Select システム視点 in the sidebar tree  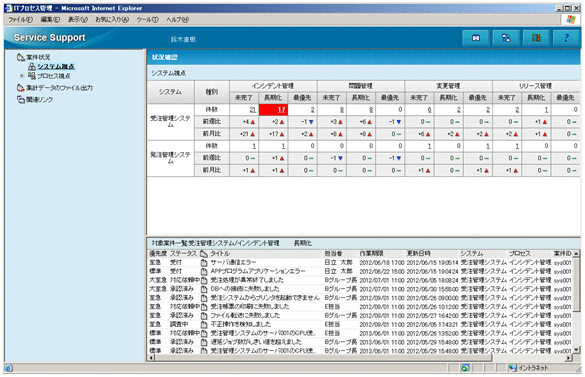56,66
